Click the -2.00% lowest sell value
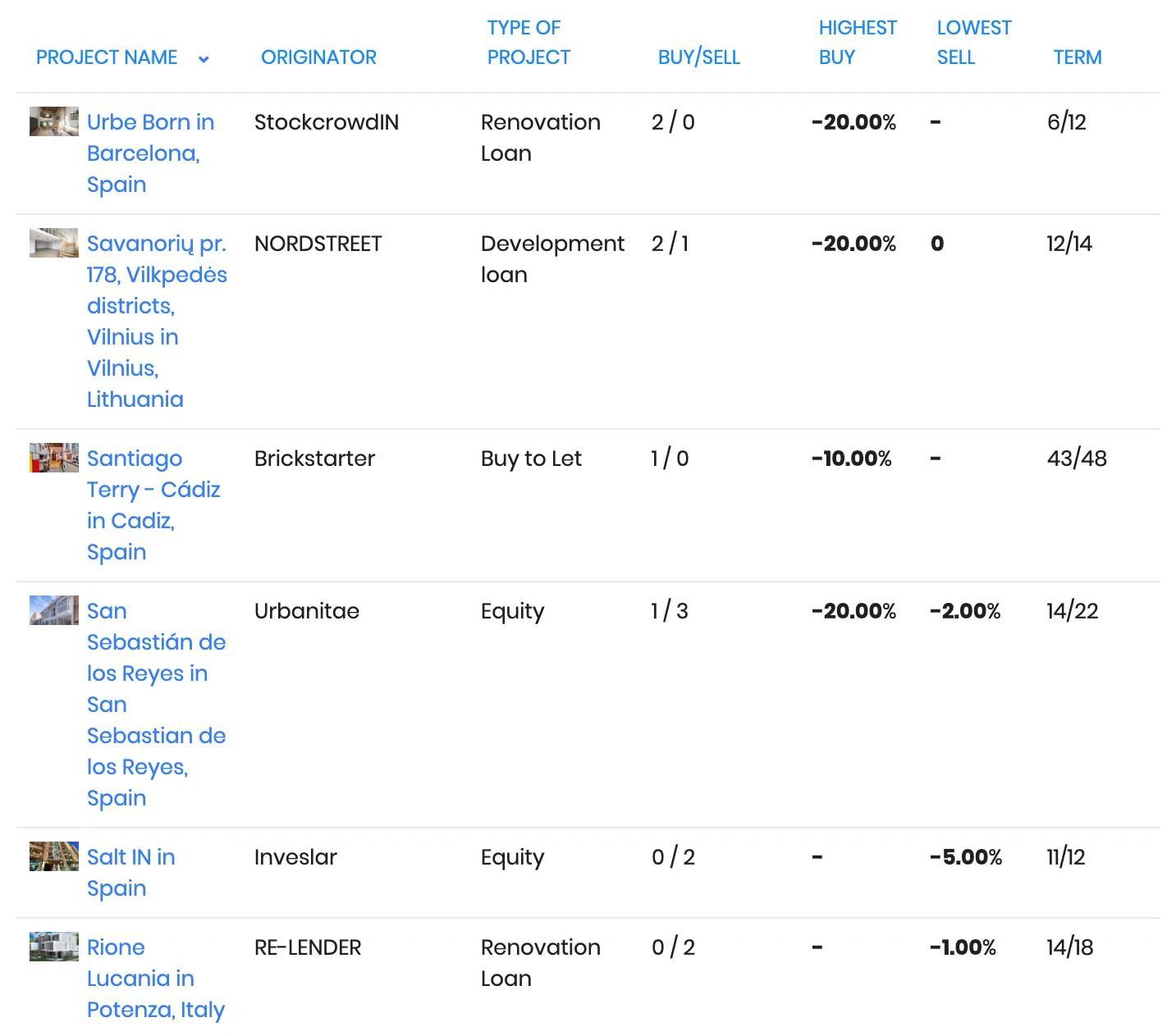The width and height of the screenshot is (1176, 1036). click(965, 611)
